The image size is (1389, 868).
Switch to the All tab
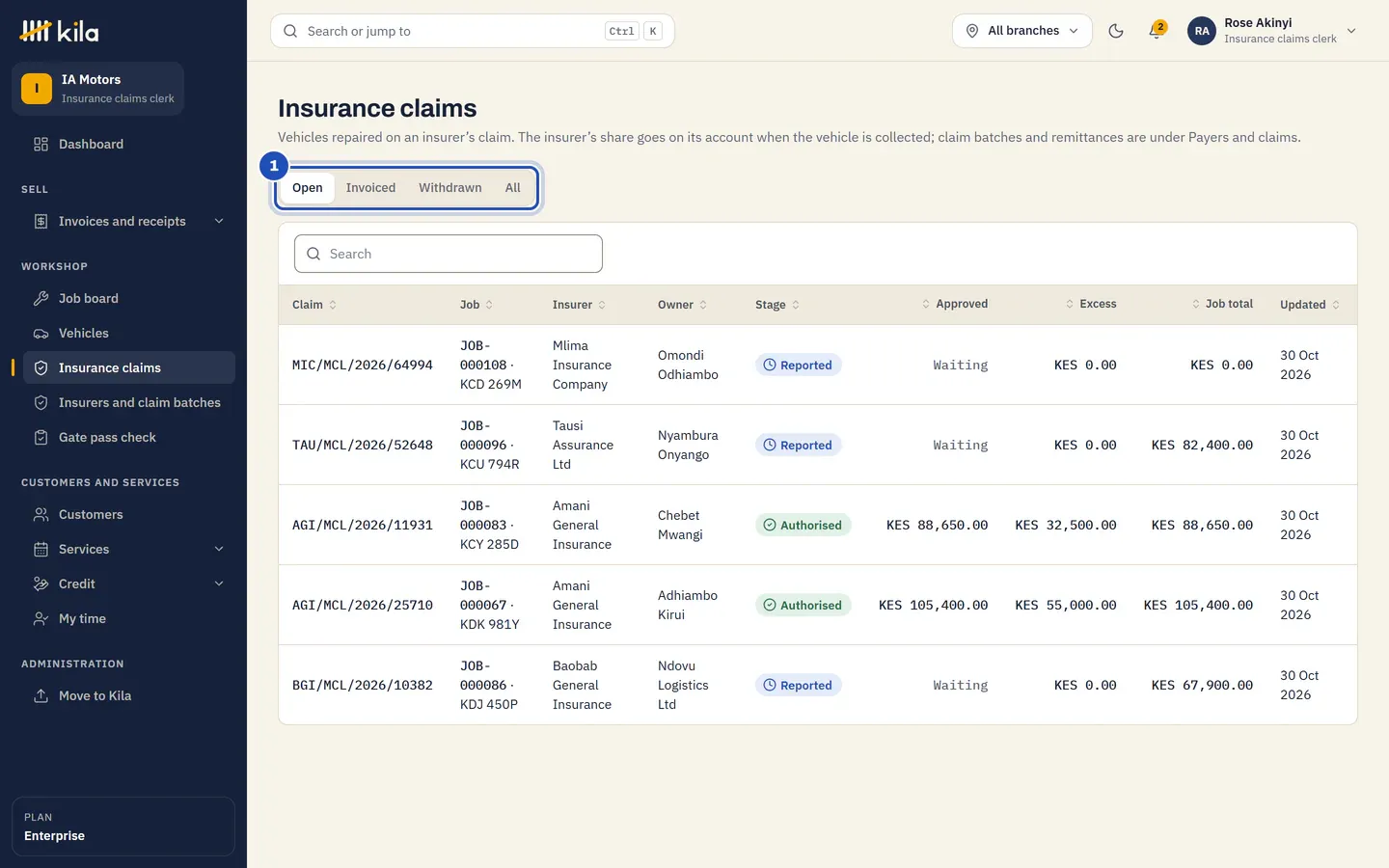(513, 188)
